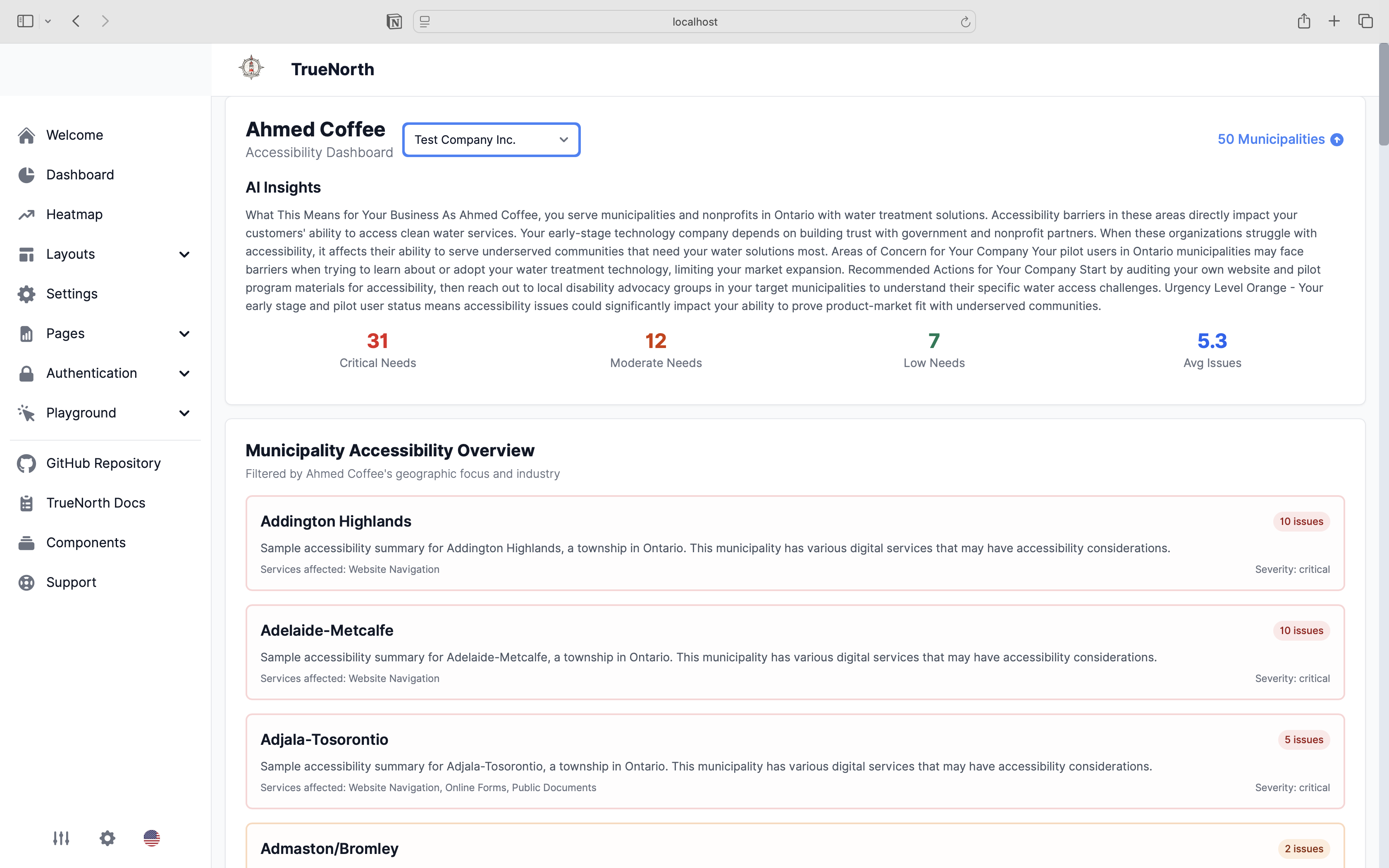Select the Addington Highlands municipality card
This screenshot has width=1389, height=868.
tap(795, 542)
